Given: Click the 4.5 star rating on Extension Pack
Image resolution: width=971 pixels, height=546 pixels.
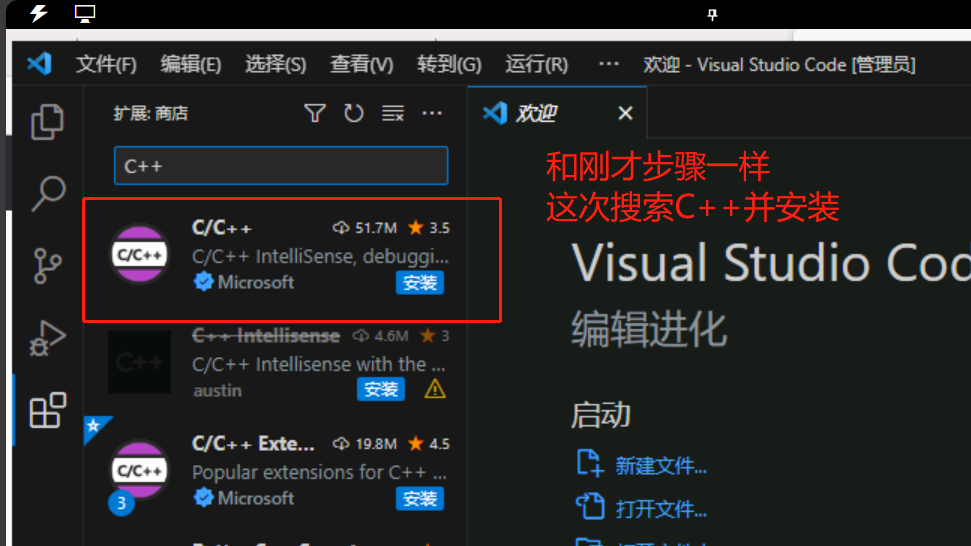Looking at the screenshot, I should (439, 444).
